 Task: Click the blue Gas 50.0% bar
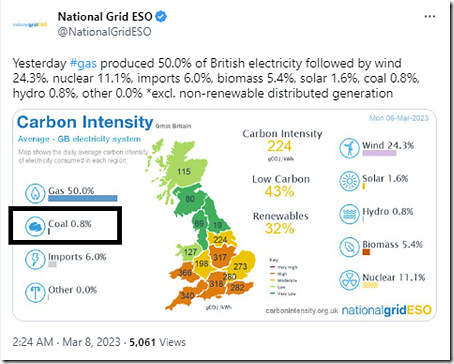coord(82,198)
